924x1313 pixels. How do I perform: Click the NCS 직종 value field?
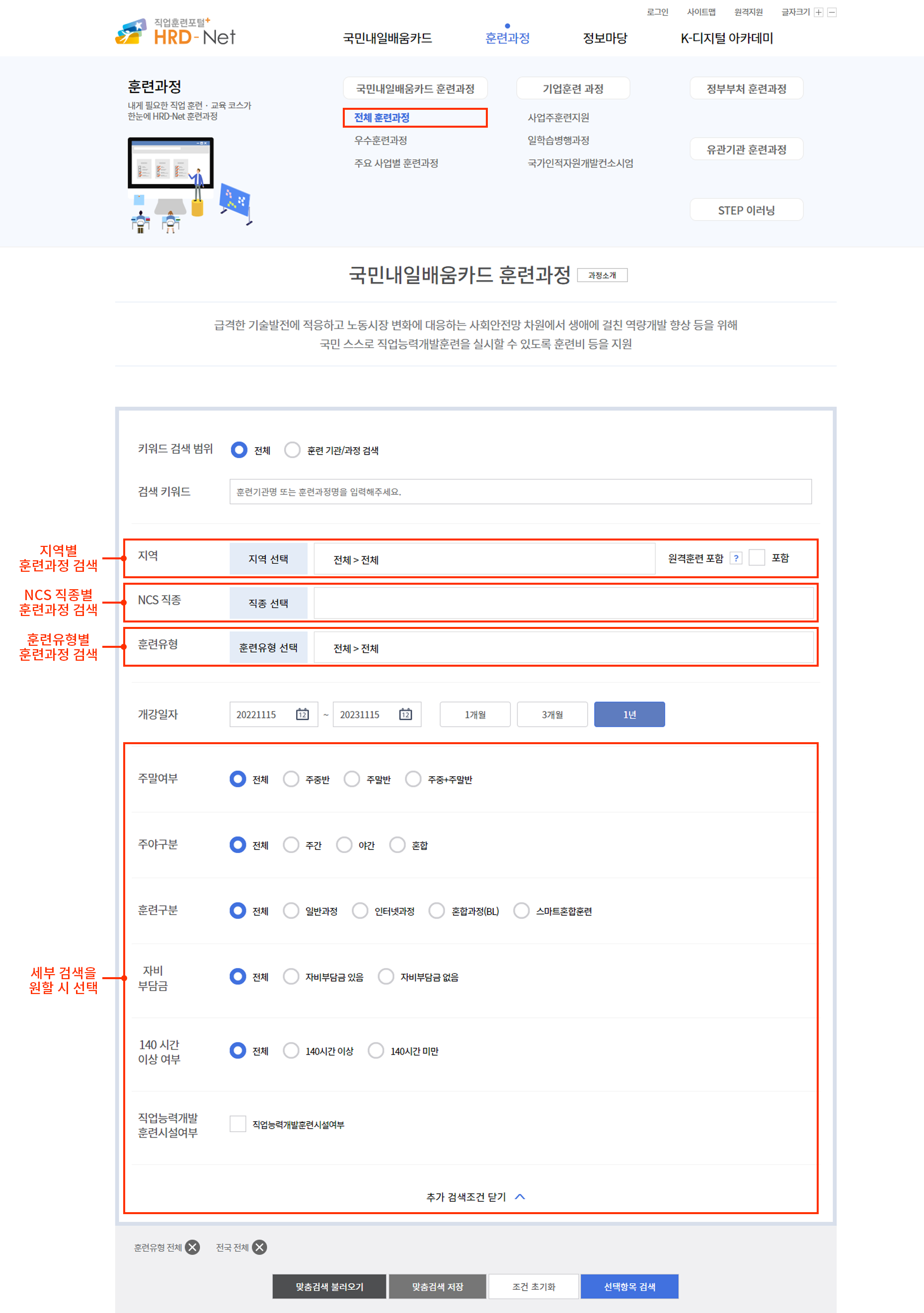click(563, 603)
